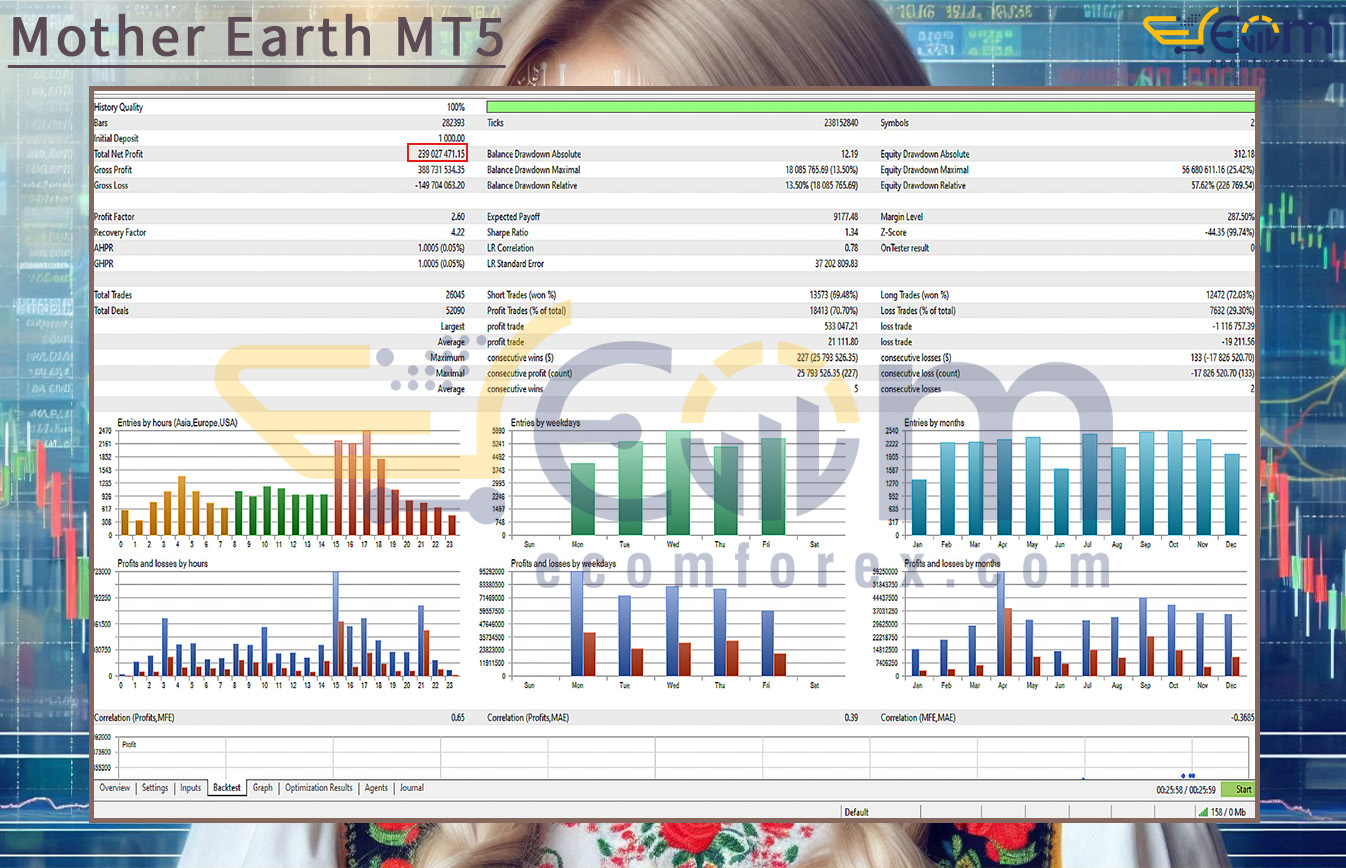The height and width of the screenshot is (868, 1346).
Task: Click the AHPR value 1.0005 (0.05%)
Action: point(441,248)
